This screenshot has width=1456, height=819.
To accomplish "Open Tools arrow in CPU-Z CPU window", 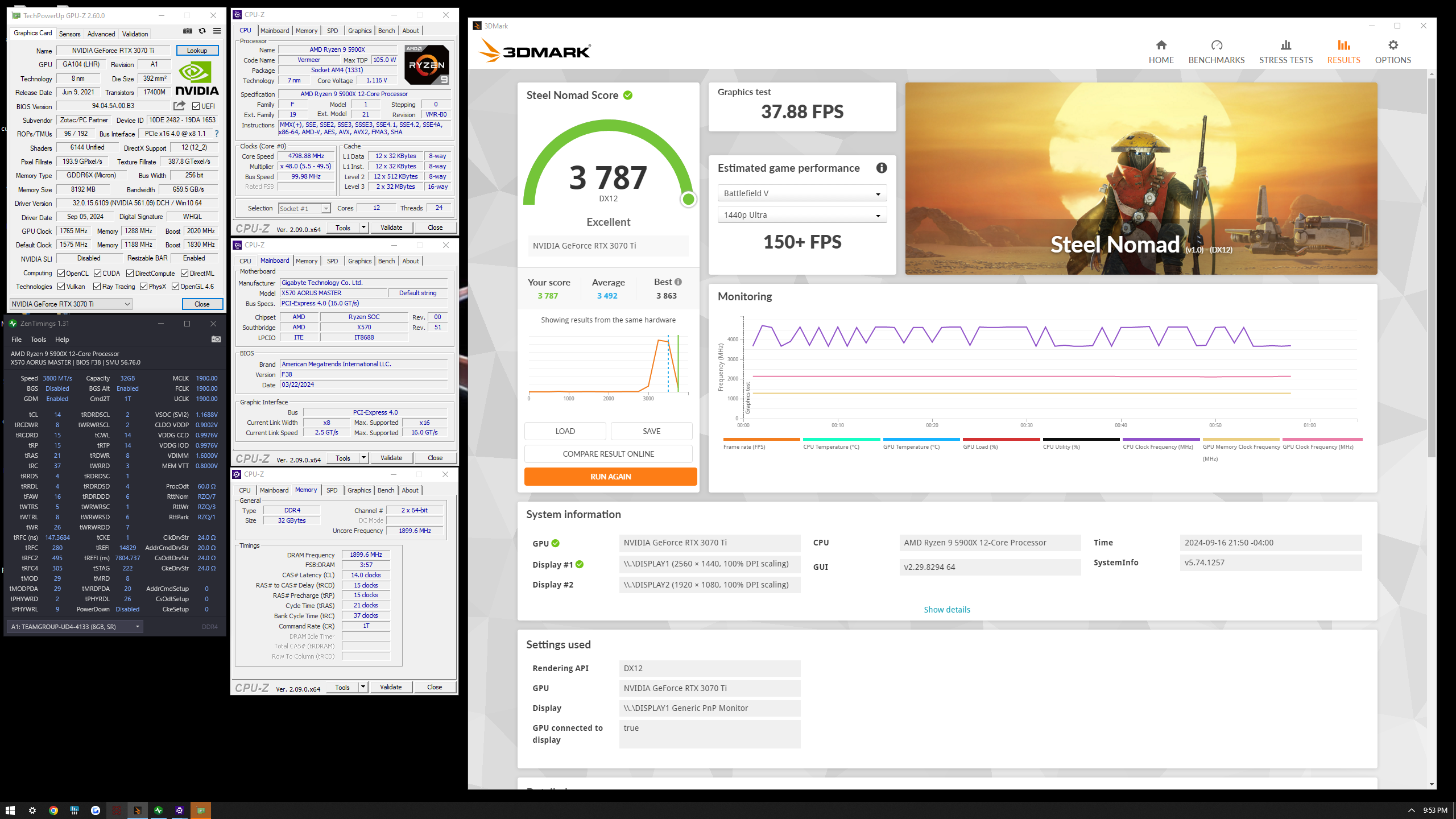I will click(363, 227).
